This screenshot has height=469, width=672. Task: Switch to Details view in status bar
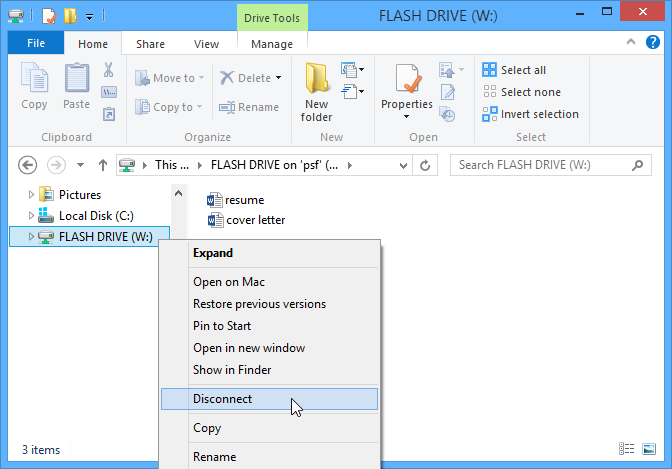[627, 449]
